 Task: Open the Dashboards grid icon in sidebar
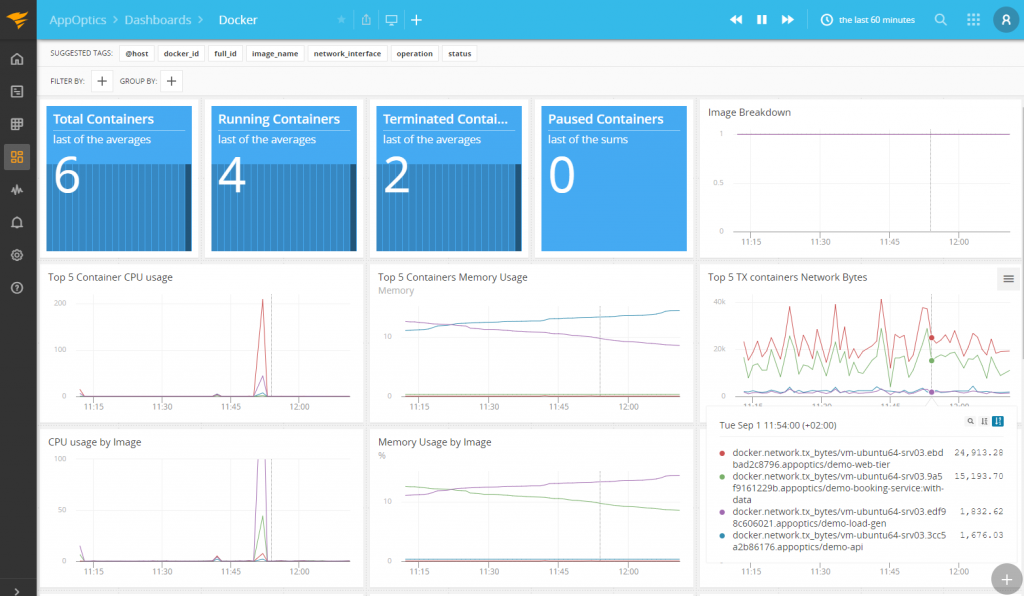(17, 157)
